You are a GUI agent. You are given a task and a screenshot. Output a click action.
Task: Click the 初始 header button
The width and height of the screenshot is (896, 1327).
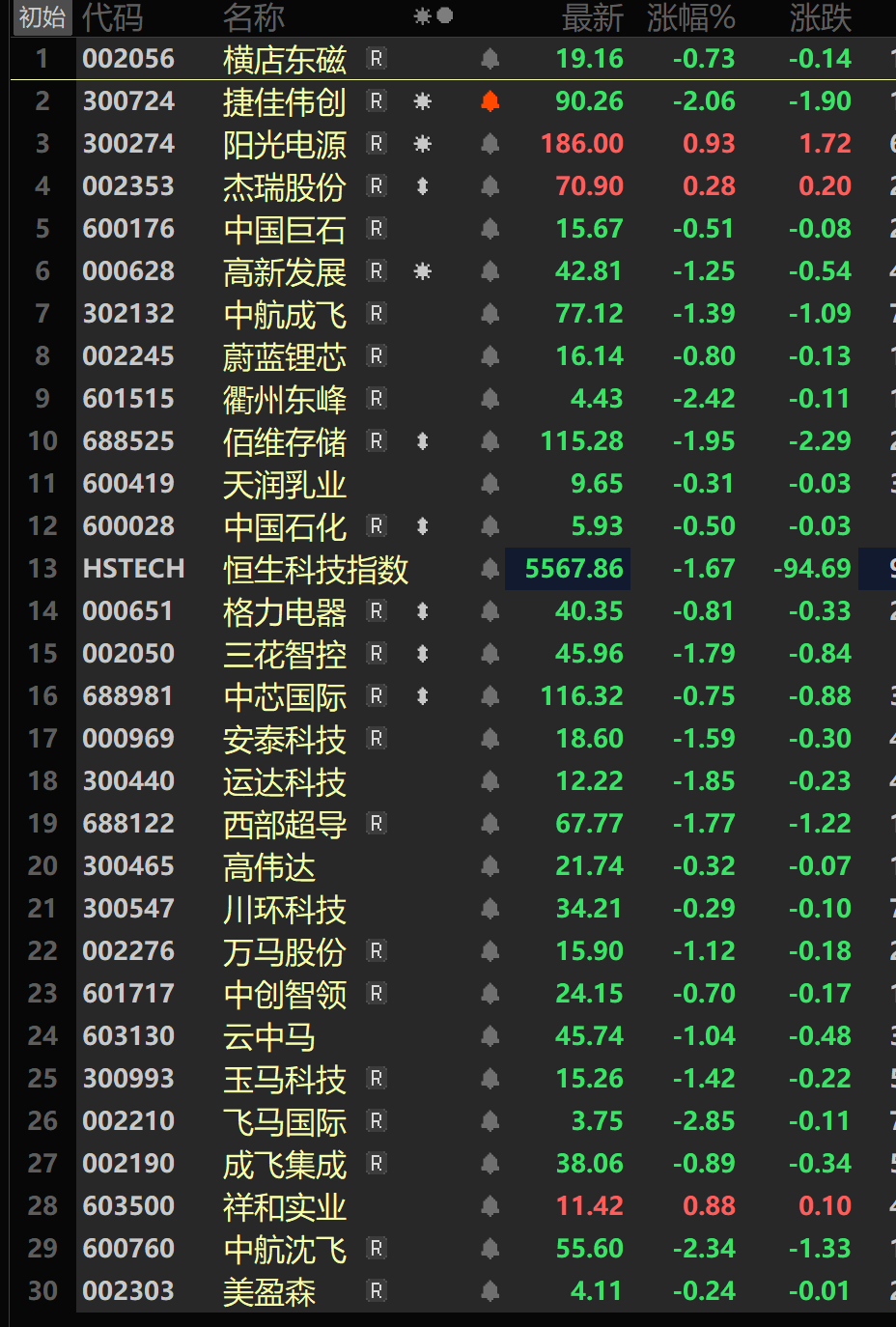pyautogui.click(x=42, y=17)
